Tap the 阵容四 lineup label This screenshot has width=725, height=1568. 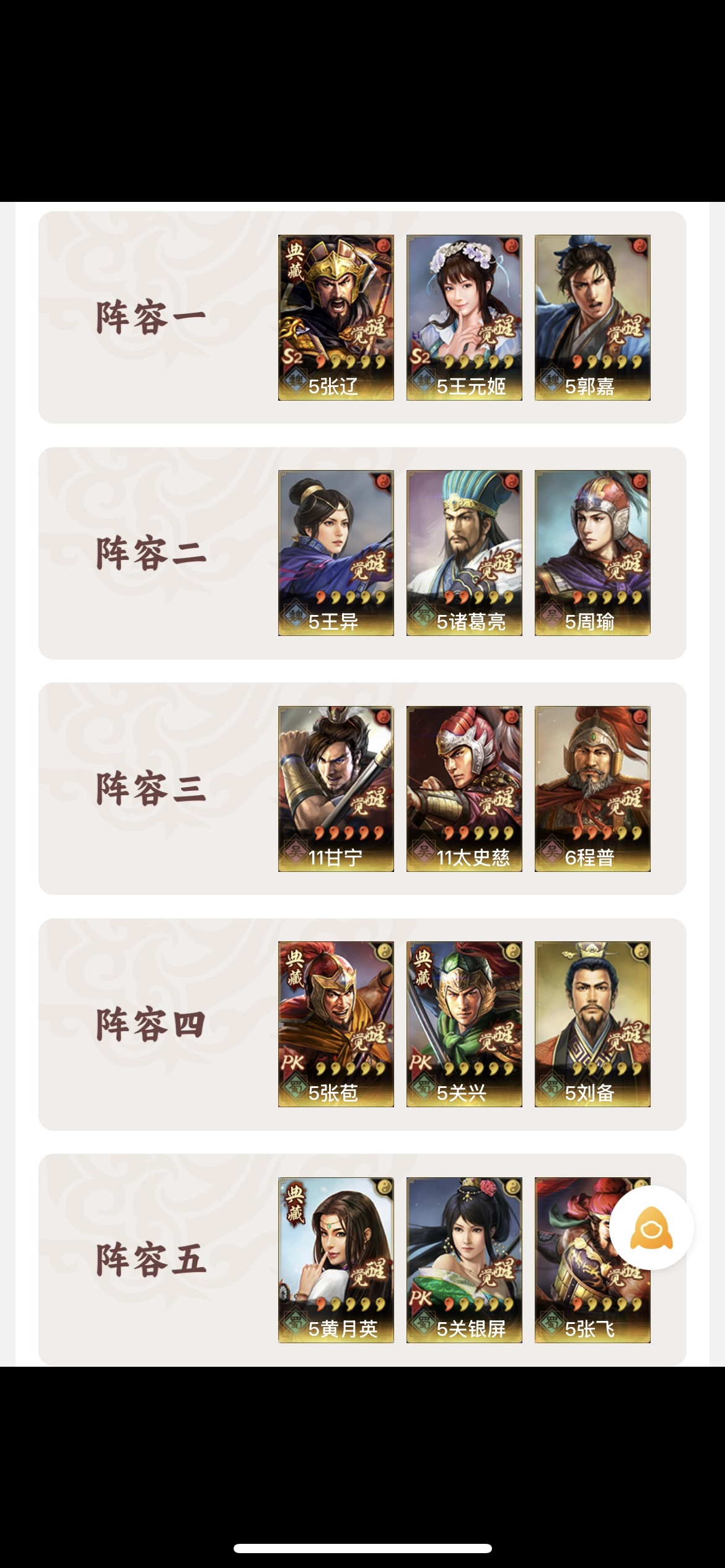click(151, 1025)
